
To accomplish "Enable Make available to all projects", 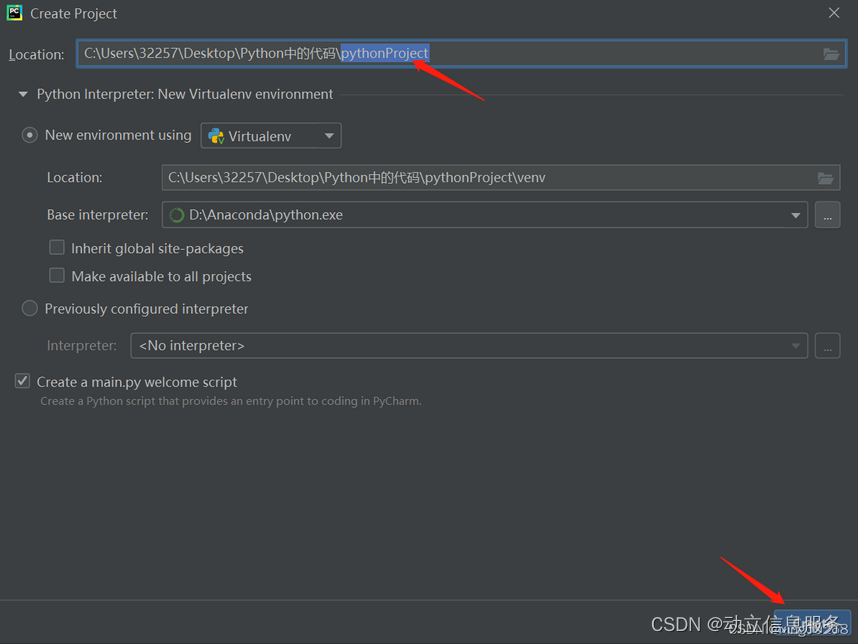I will coord(57,276).
